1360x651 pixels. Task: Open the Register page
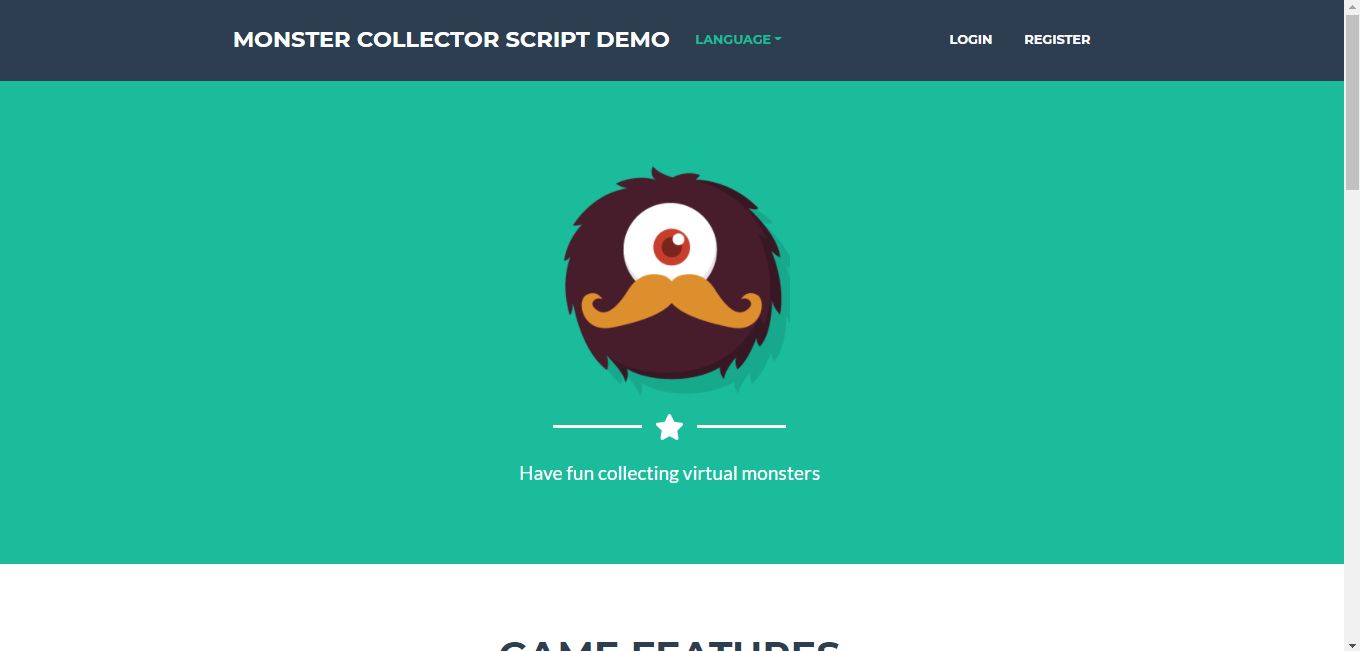click(x=1057, y=40)
